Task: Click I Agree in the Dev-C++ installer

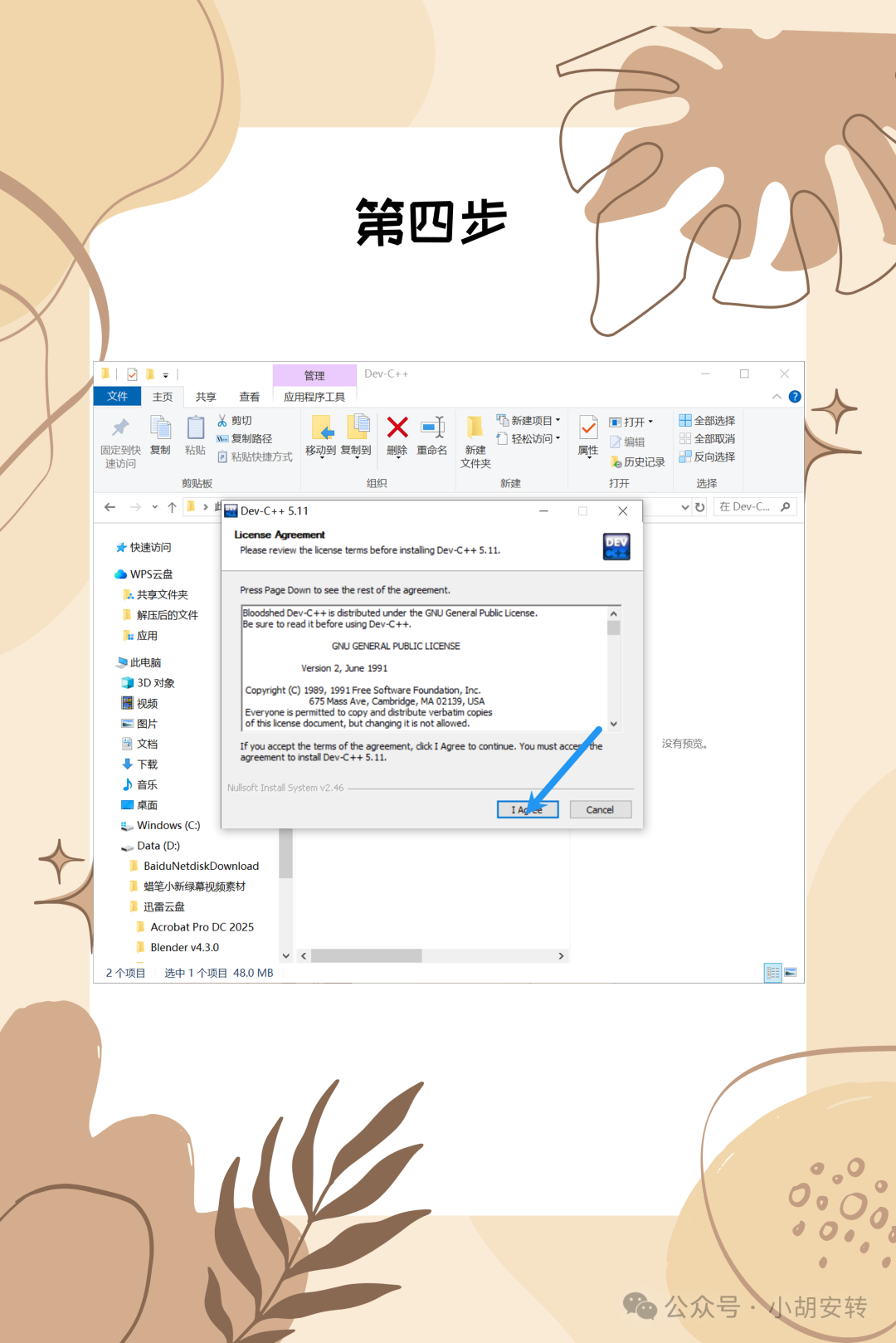Action: [528, 809]
